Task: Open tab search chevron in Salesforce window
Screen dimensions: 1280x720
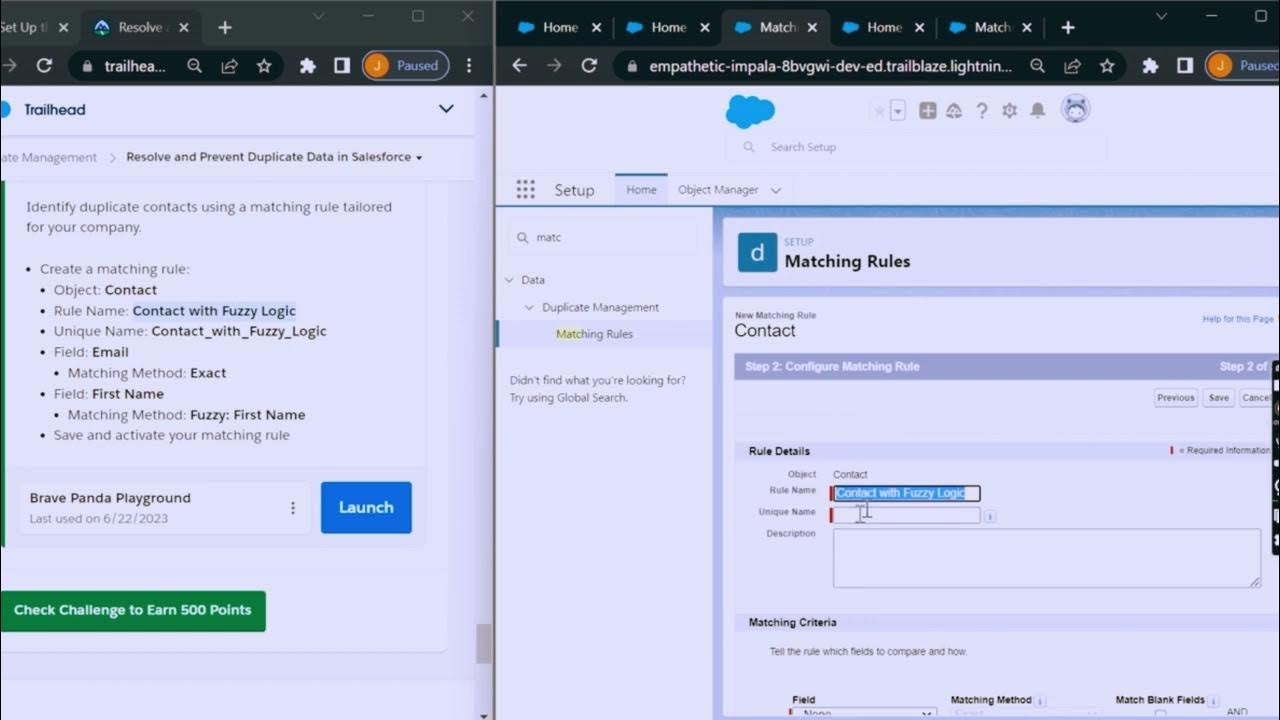Action: coord(1162,16)
